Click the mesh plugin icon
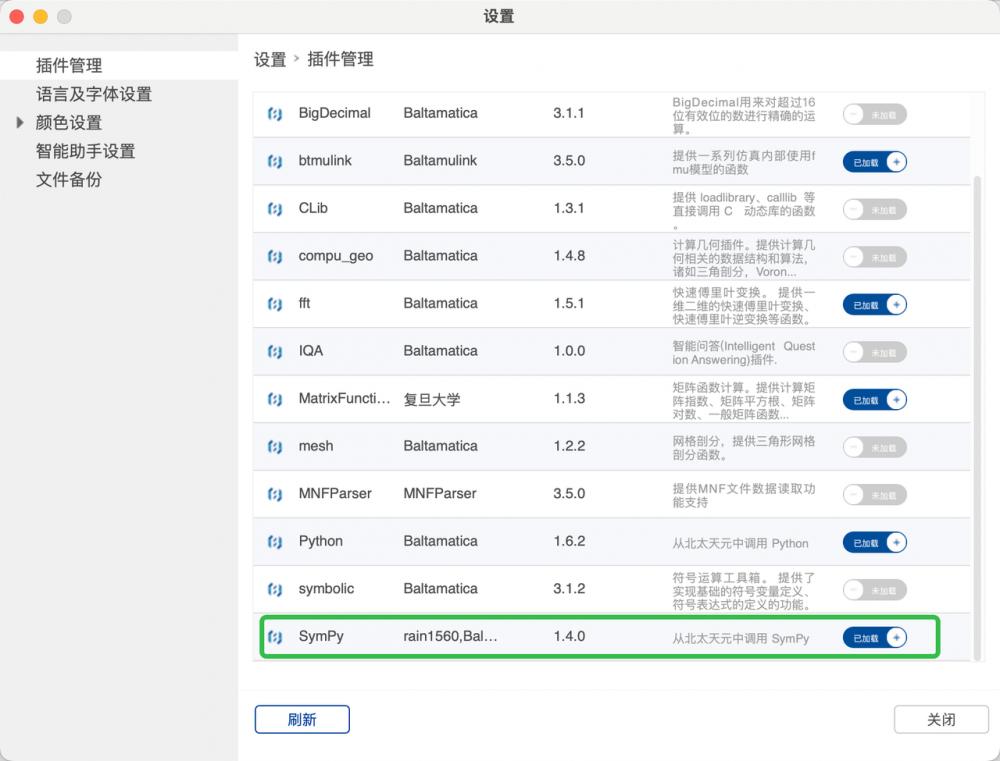Viewport: 1000px width, 761px height. [x=275, y=447]
